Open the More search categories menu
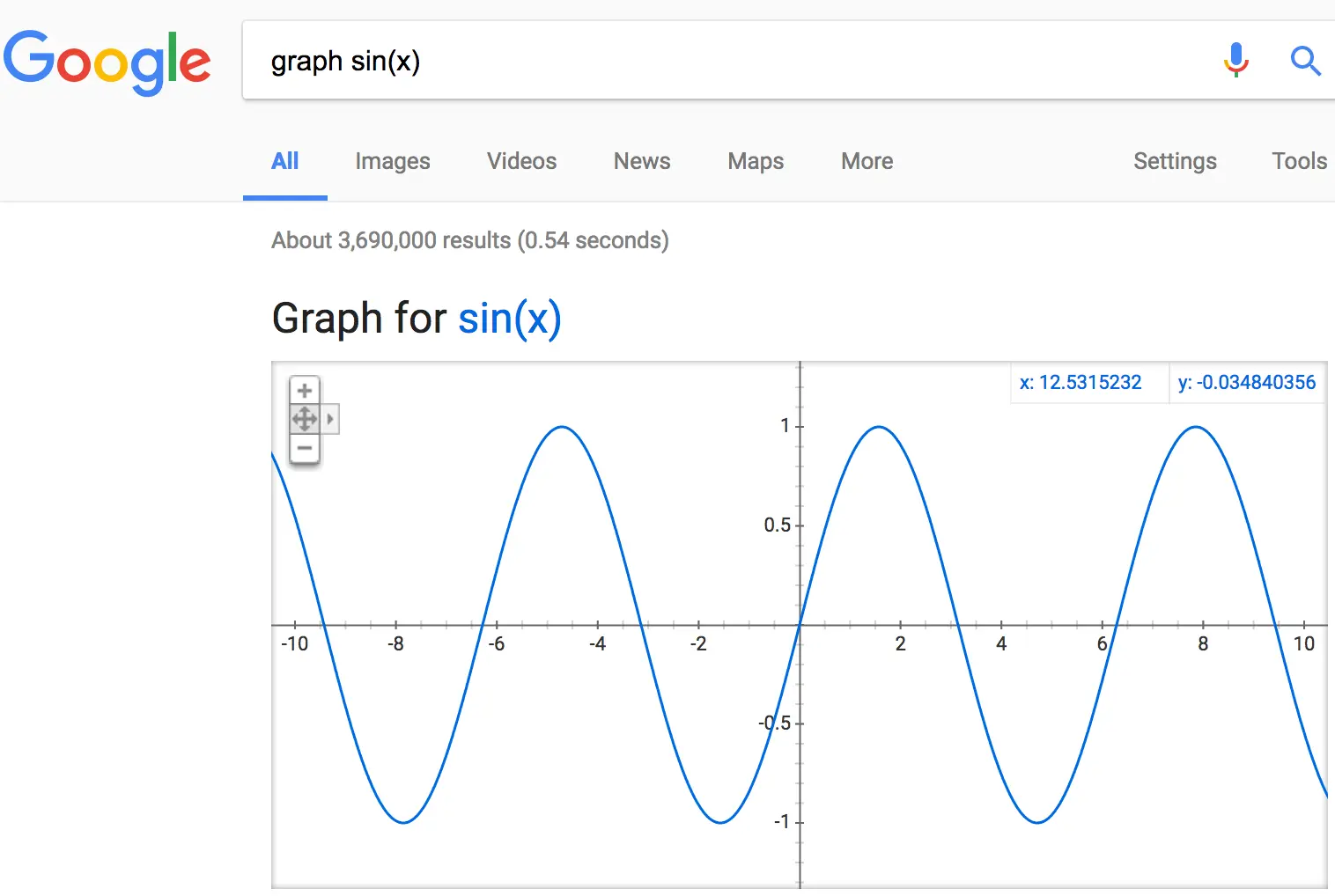This screenshot has height=896, width=1335. click(x=867, y=161)
